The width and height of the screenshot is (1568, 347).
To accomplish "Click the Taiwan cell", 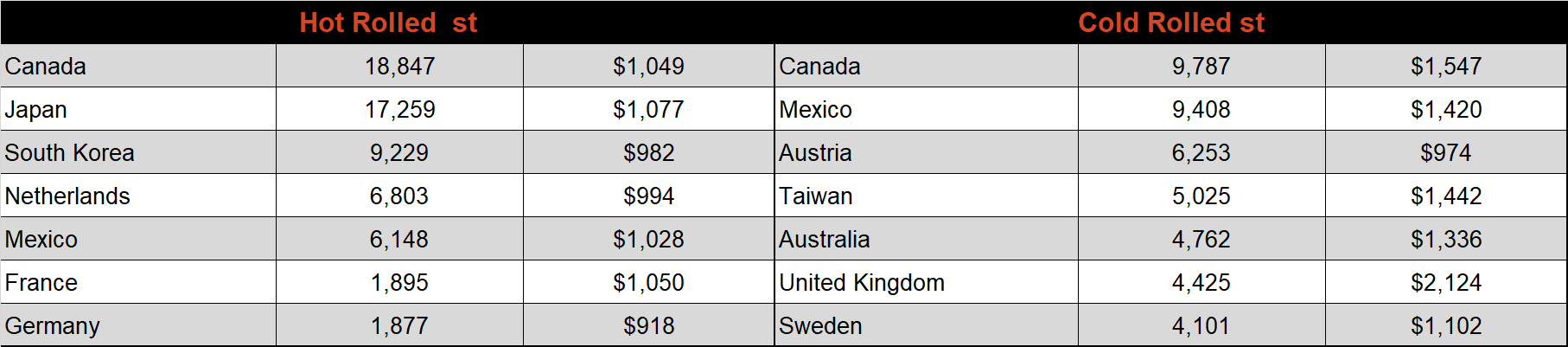I will tap(927, 196).
